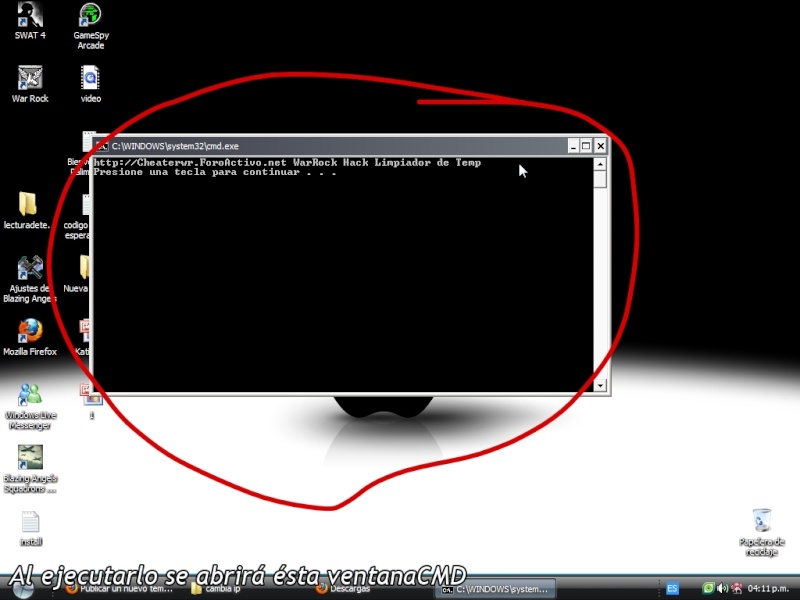The height and width of the screenshot is (600, 800).
Task: Switch to C:\WINDOWS\system taskbar button
Action: pos(495,589)
